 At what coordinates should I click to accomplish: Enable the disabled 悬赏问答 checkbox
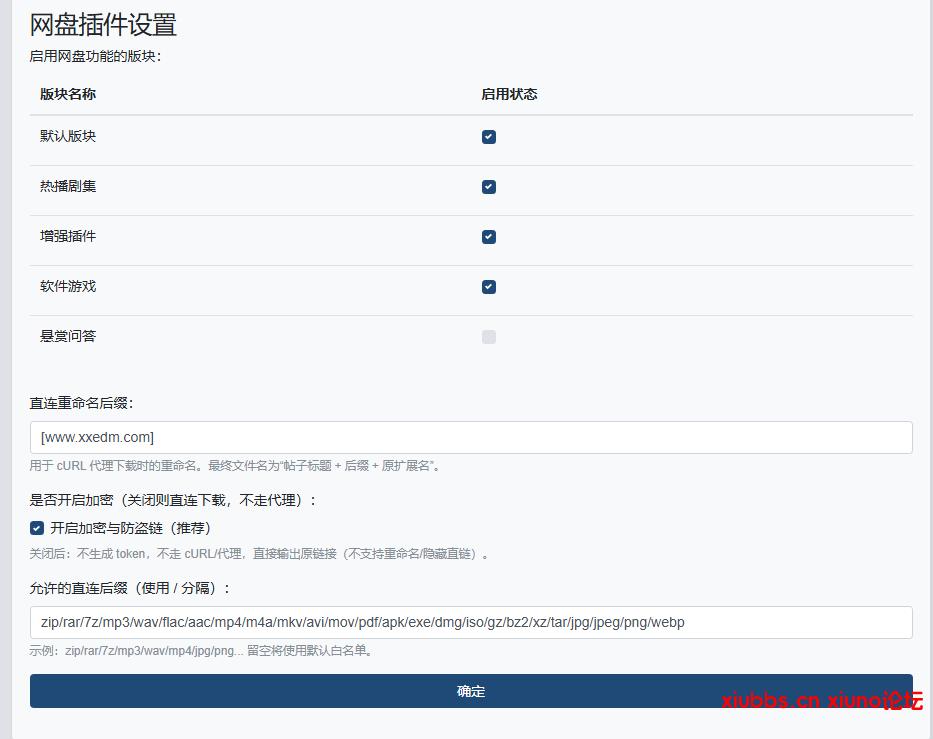point(488,337)
